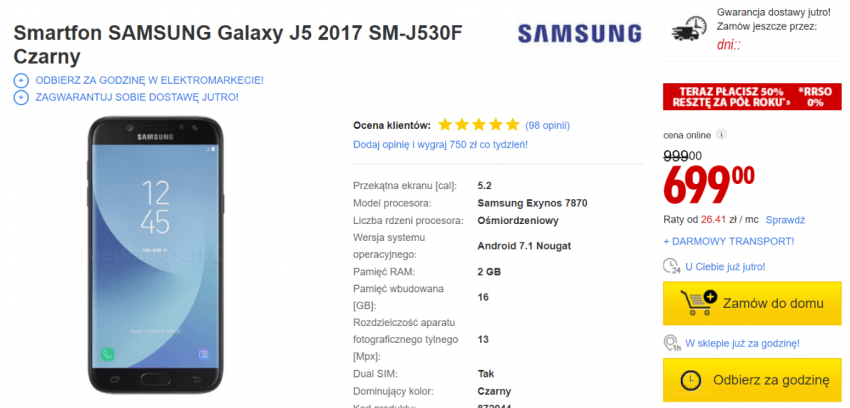The width and height of the screenshot is (850, 408).
Task: Open the 98 opinii reviews link
Action: [548, 126]
